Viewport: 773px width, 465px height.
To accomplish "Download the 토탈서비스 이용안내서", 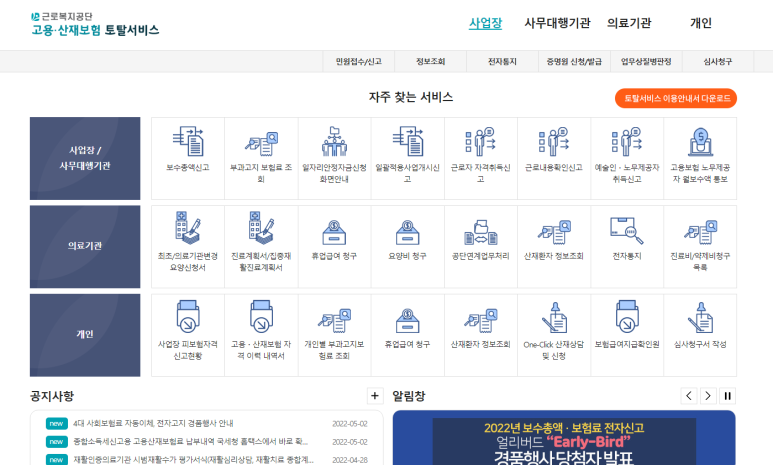I will pos(676,98).
